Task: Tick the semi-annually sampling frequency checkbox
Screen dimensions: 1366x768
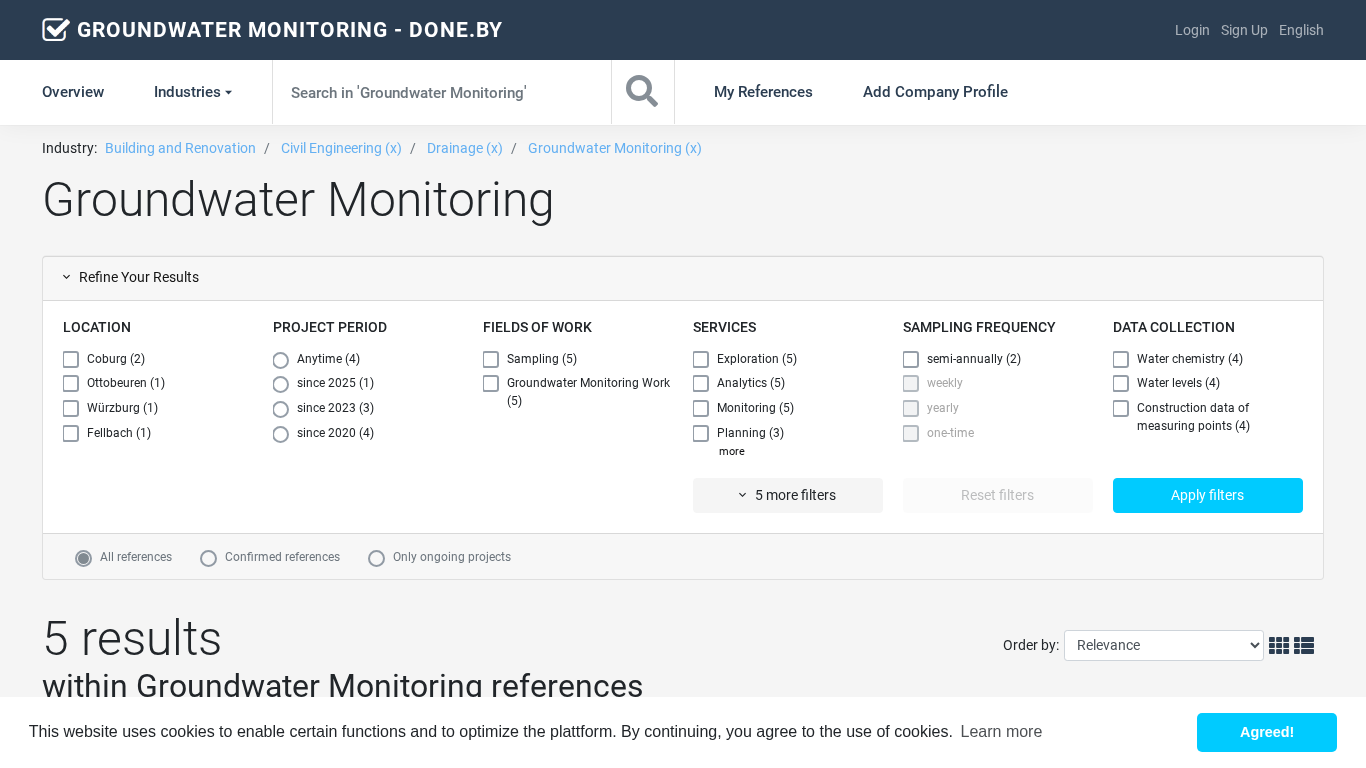Action: tap(911, 359)
